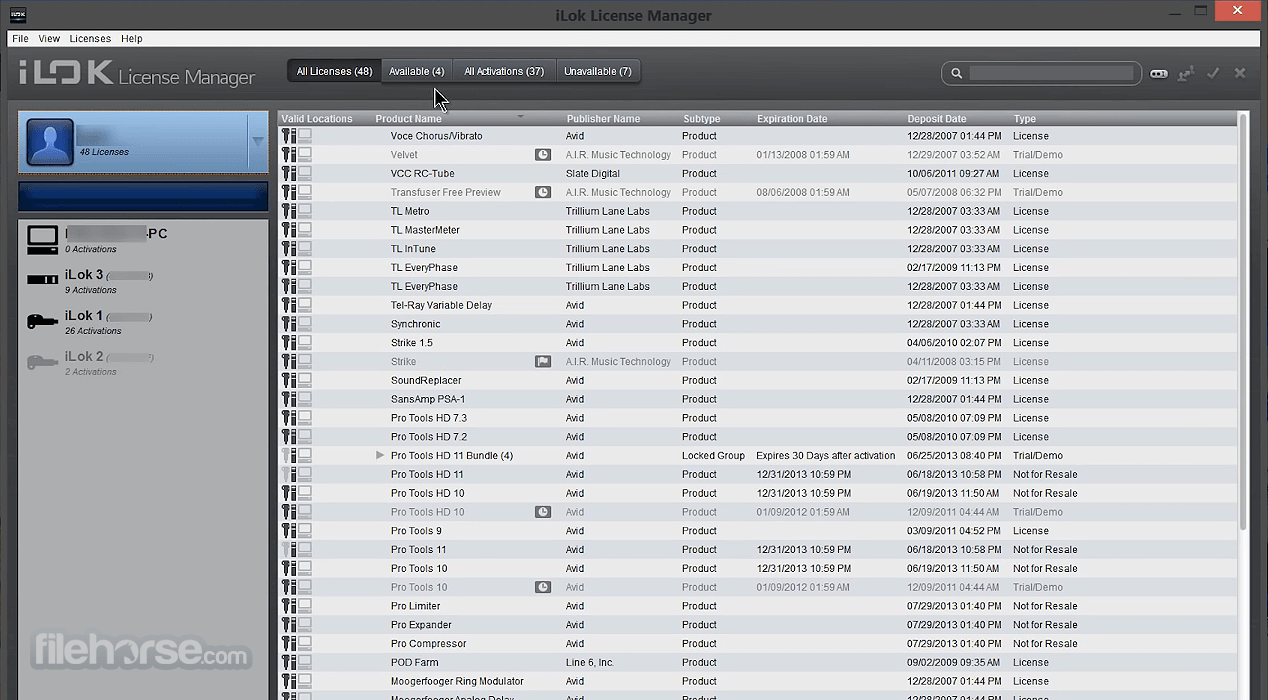Open the File menu
Viewport: 1268px width, 700px height.
point(20,39)
